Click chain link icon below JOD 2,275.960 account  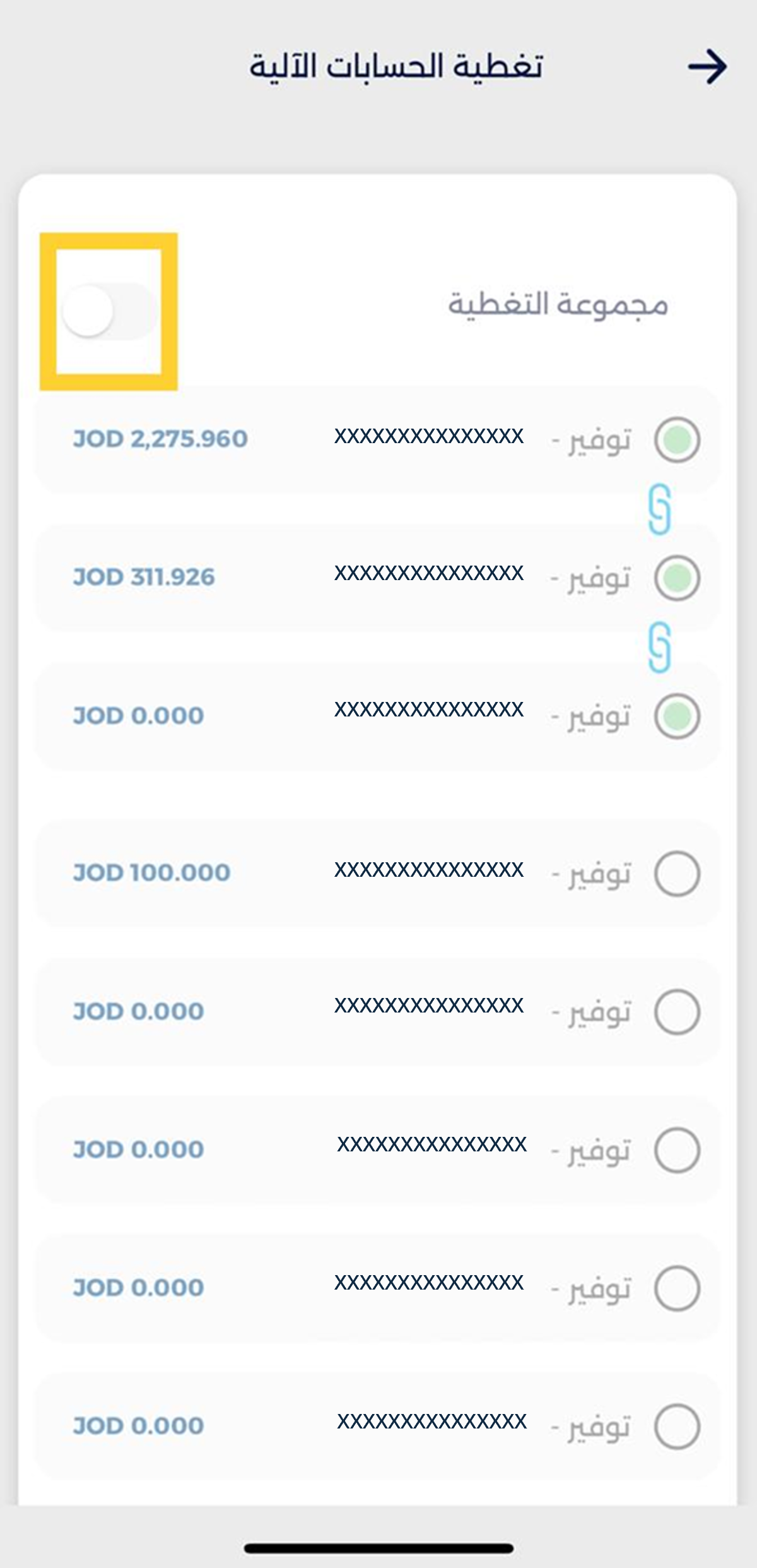[x=659, y=509]
